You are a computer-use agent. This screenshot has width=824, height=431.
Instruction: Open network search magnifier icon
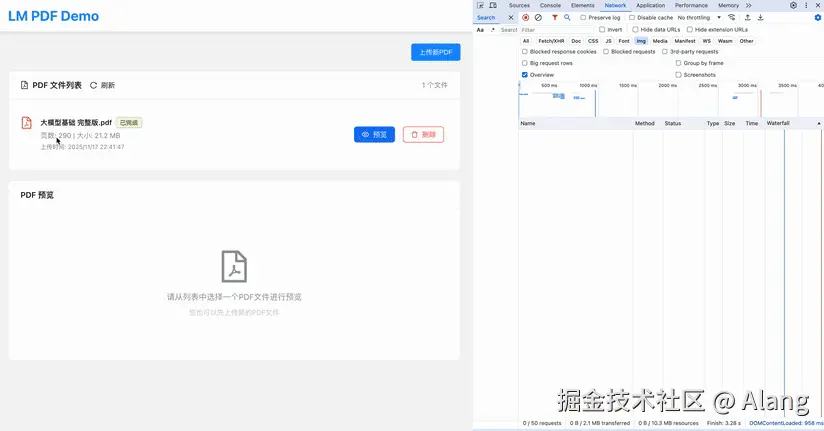point(567,17)
